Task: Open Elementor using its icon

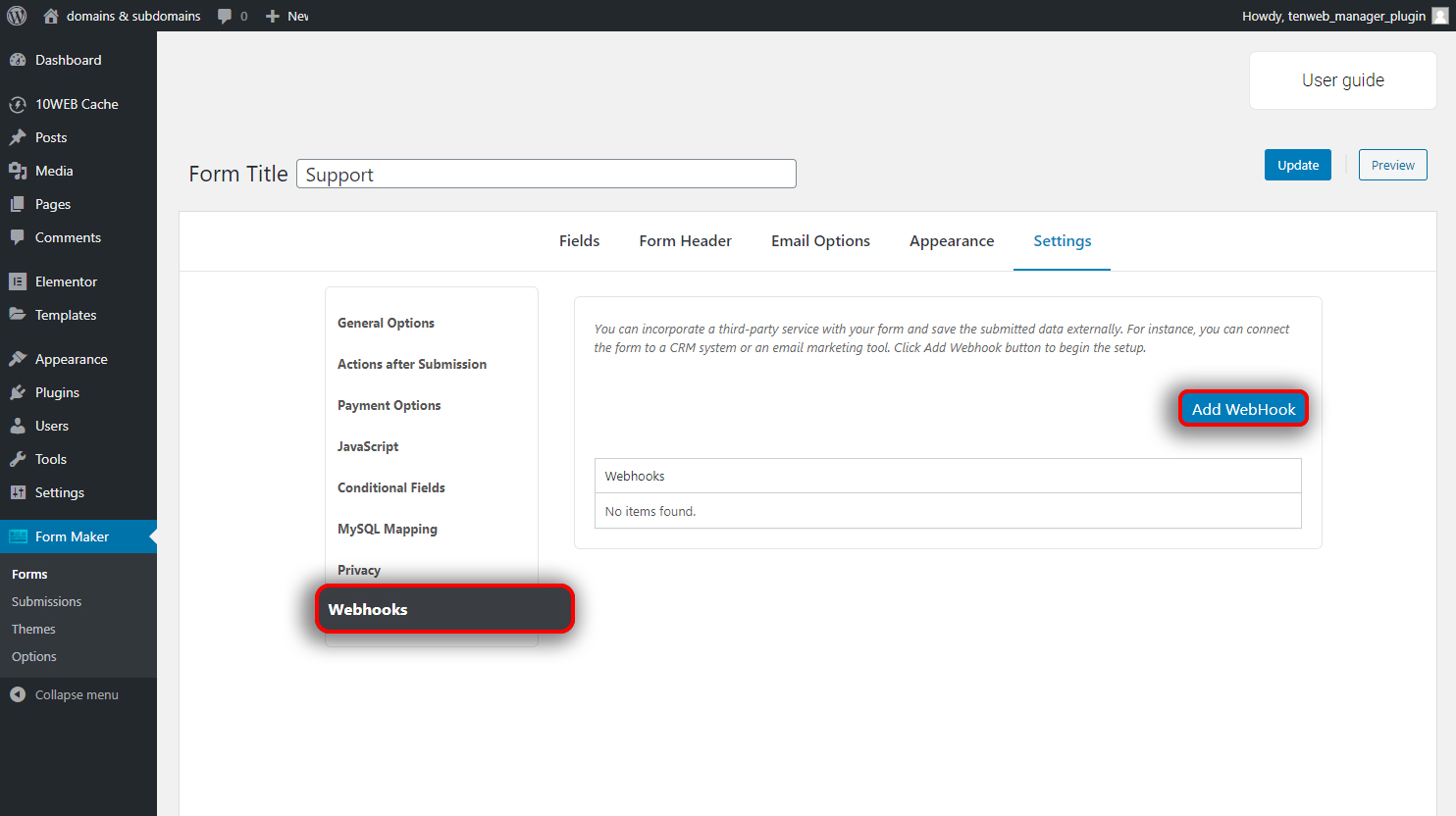Action: (18, 281)
